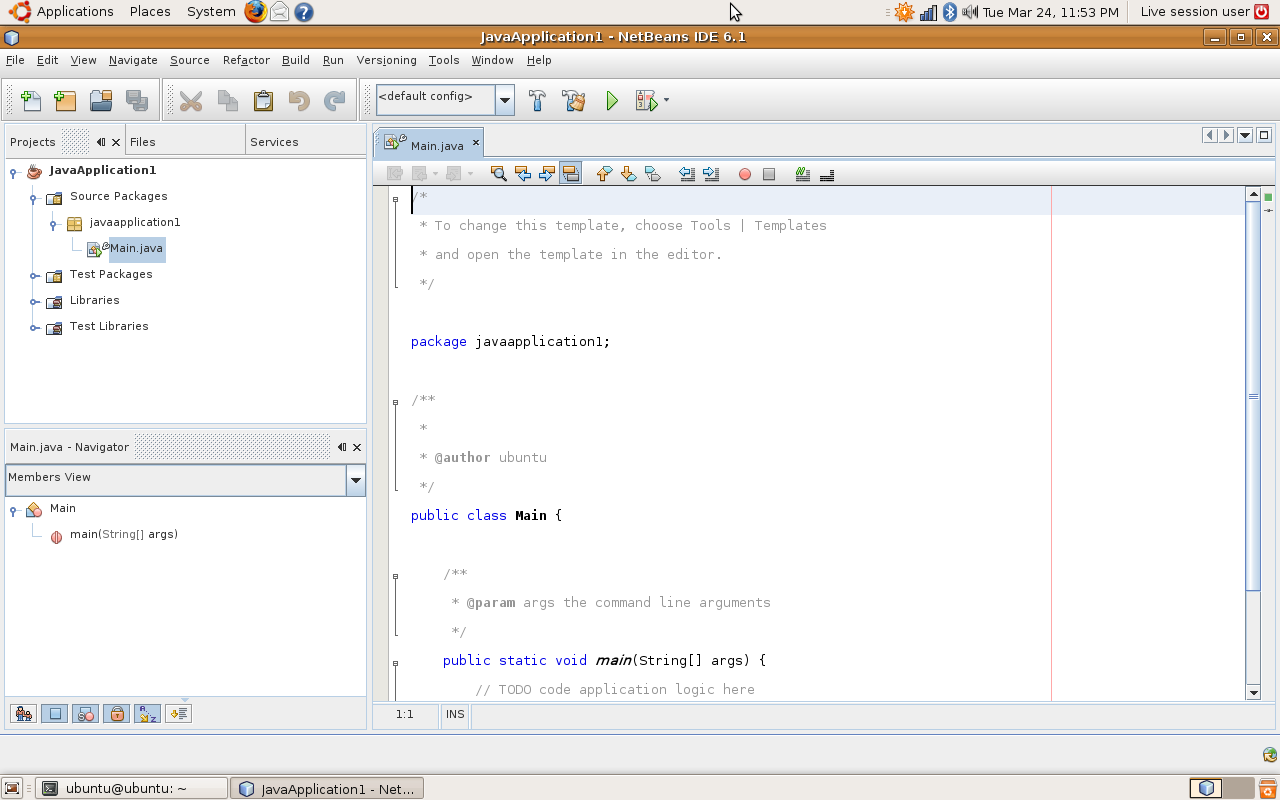Click the Debug Main Project icon
This screenshot has height=800, width=1280.
[x=646, y=100]
